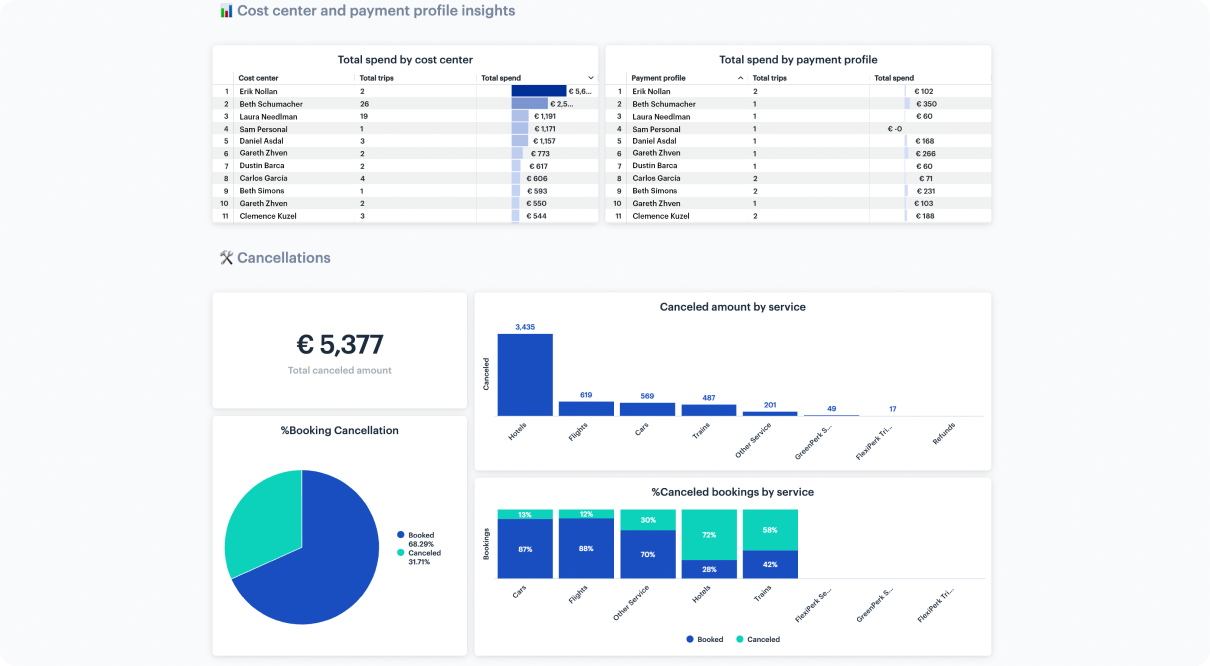Click the 58% canceled segment for Trains
Viewport: 1210px width, 666px height.
[x=770, y=530]
